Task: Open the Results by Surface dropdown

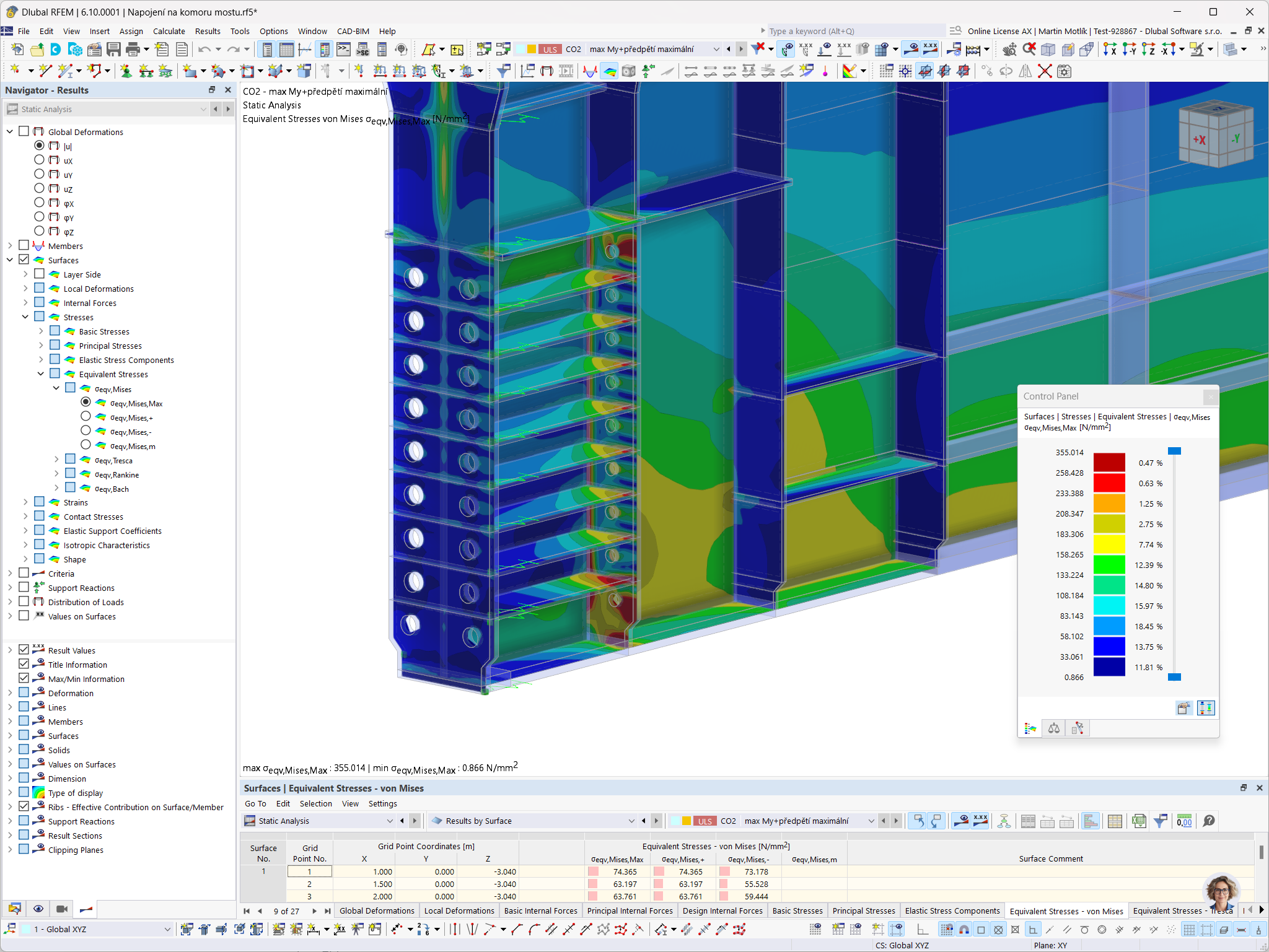Action: point(631,821)
